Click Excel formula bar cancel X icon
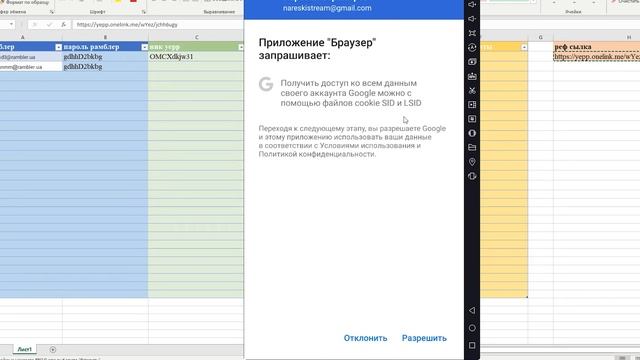The width and height of the screenshot is (640, 360). click(35, 24)
